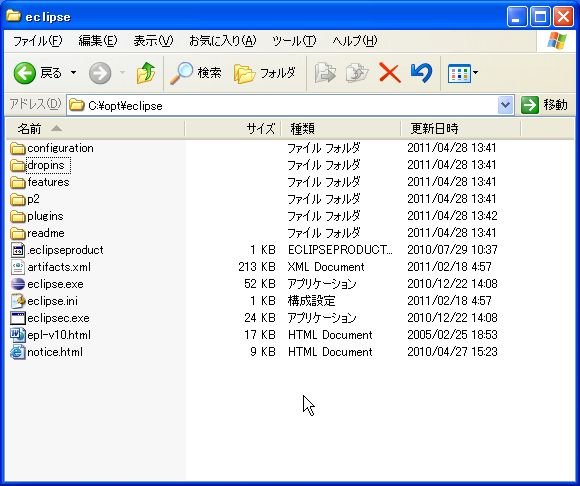
Task: Select the artifacts.xml file icon
Action: tap(18, 267)
